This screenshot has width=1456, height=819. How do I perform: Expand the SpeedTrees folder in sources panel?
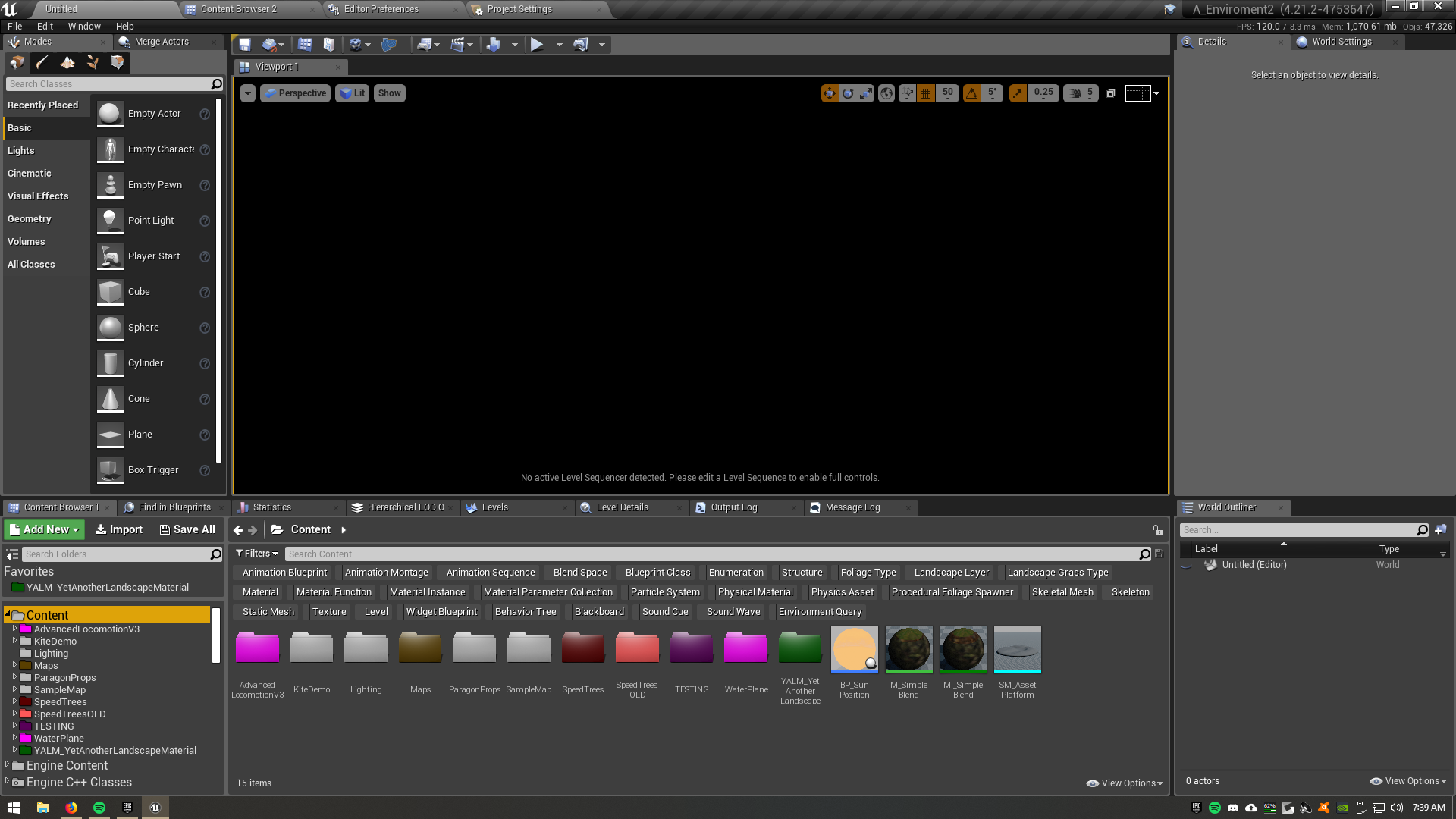coord(16,701)
